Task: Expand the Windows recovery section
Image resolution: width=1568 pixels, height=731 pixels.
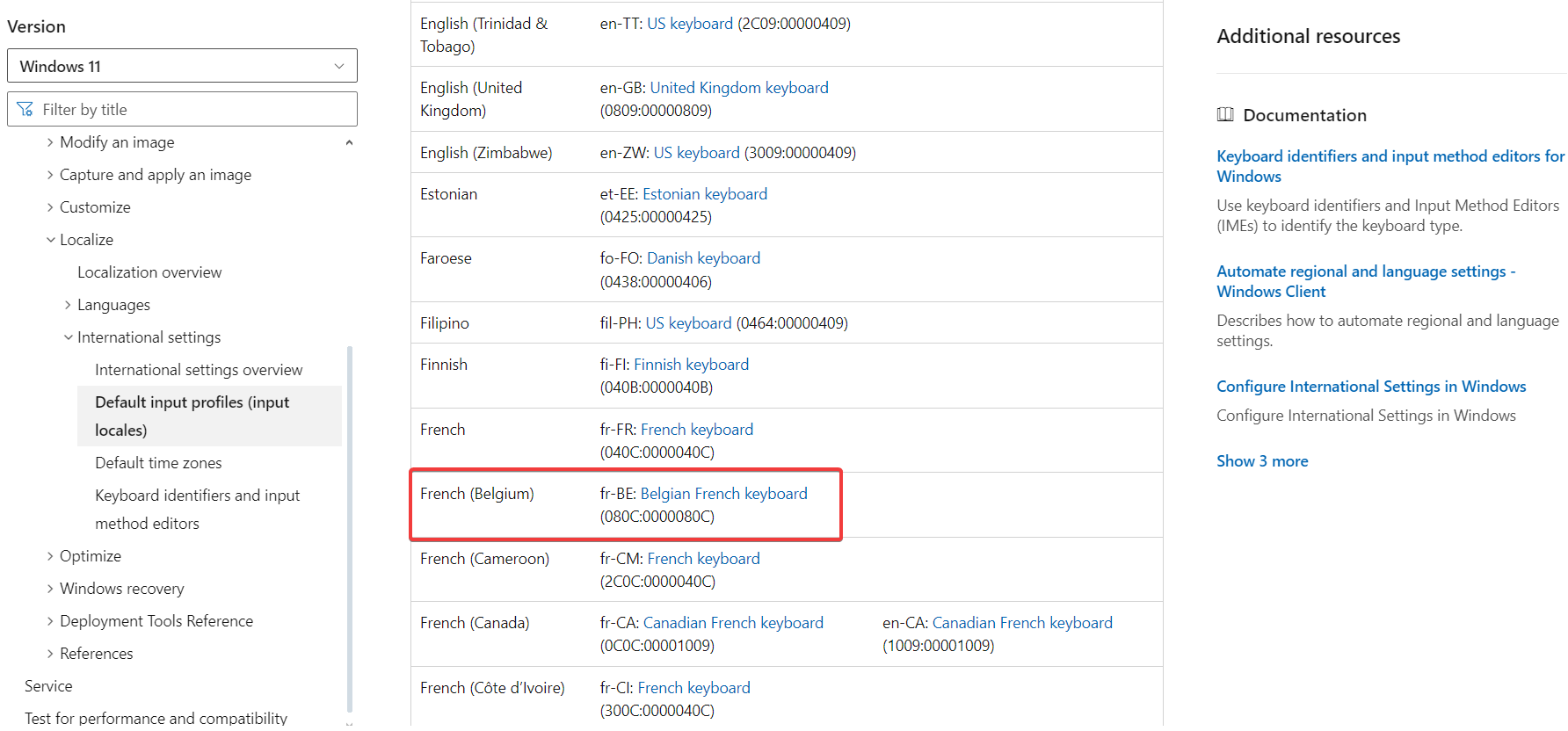Action: pyautogui.click(x=50, y=589)
